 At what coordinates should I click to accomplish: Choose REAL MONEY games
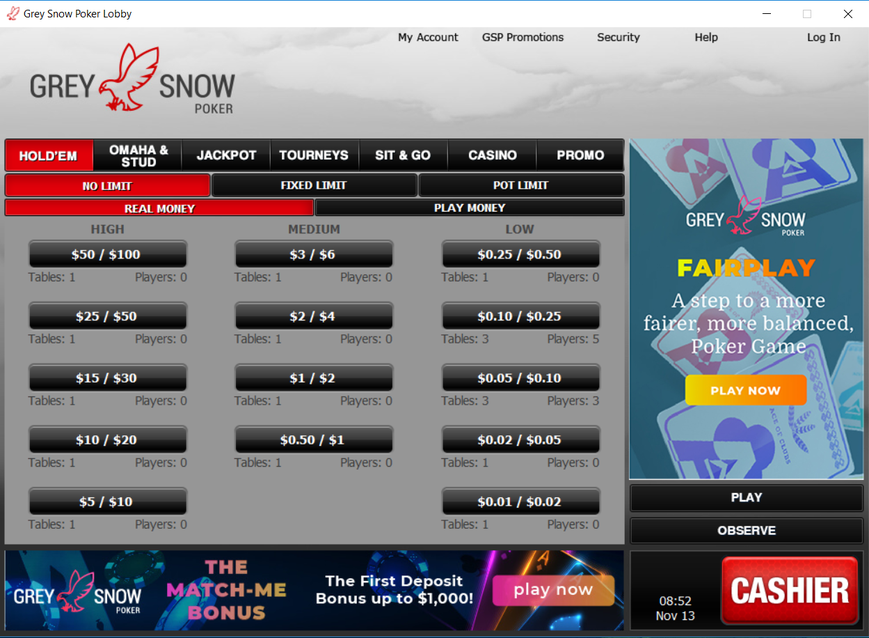coord(160,208)
